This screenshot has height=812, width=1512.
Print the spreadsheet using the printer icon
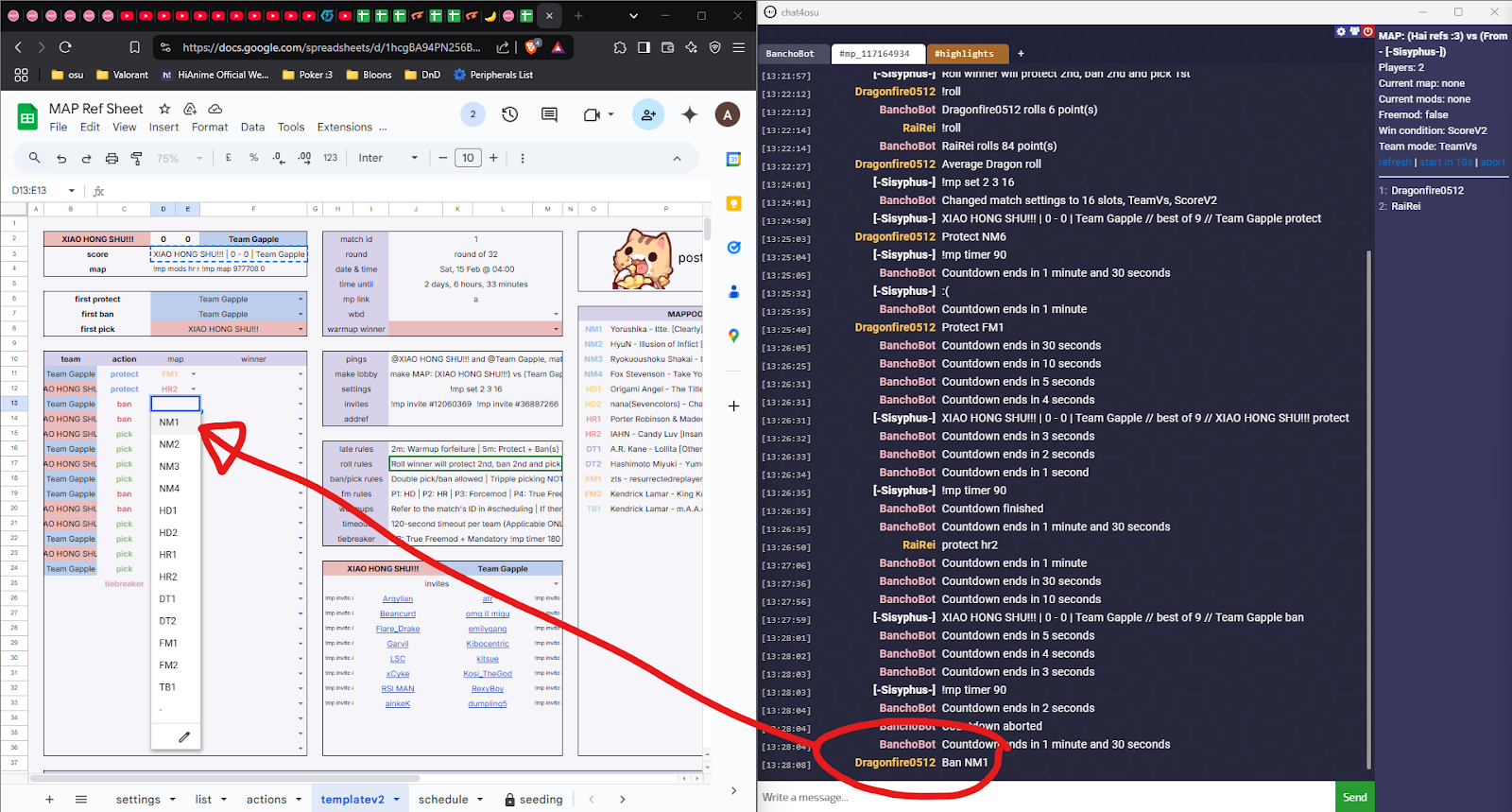[x=112, y=158]
